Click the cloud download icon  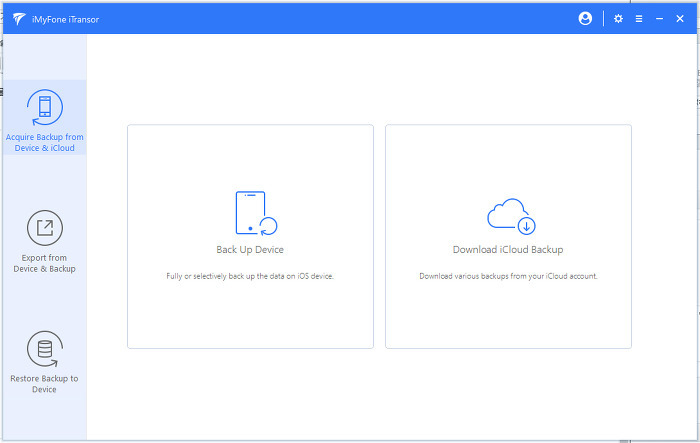click(511, 216)
